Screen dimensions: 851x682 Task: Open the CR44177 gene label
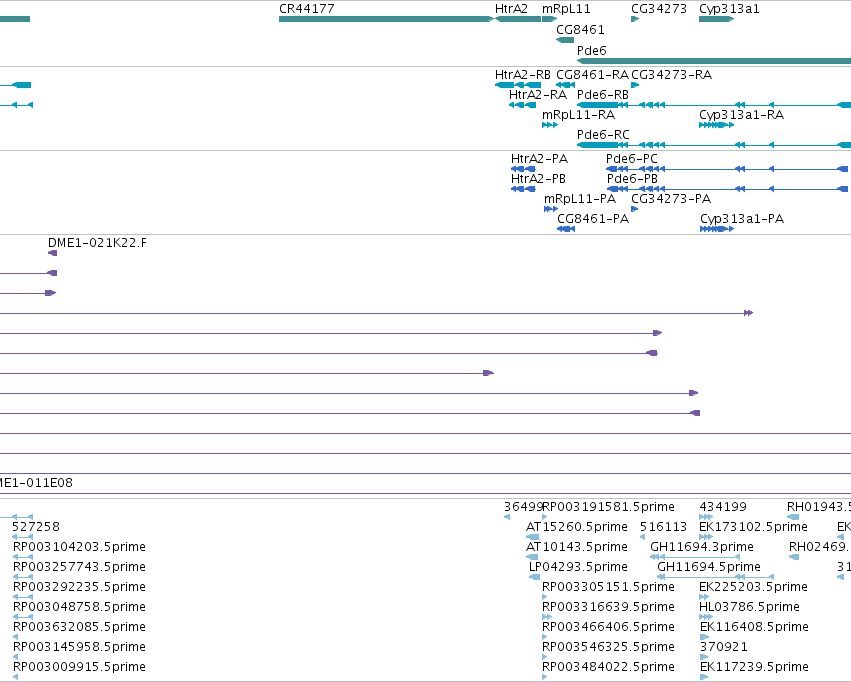(307, 9)
